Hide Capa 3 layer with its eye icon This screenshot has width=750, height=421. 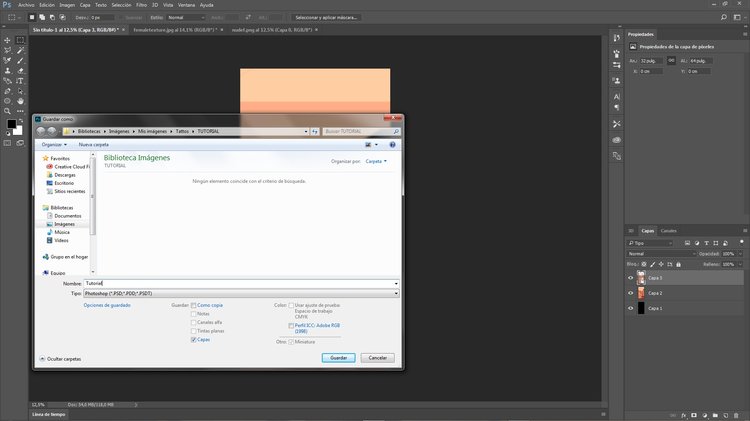pos(630,278)
